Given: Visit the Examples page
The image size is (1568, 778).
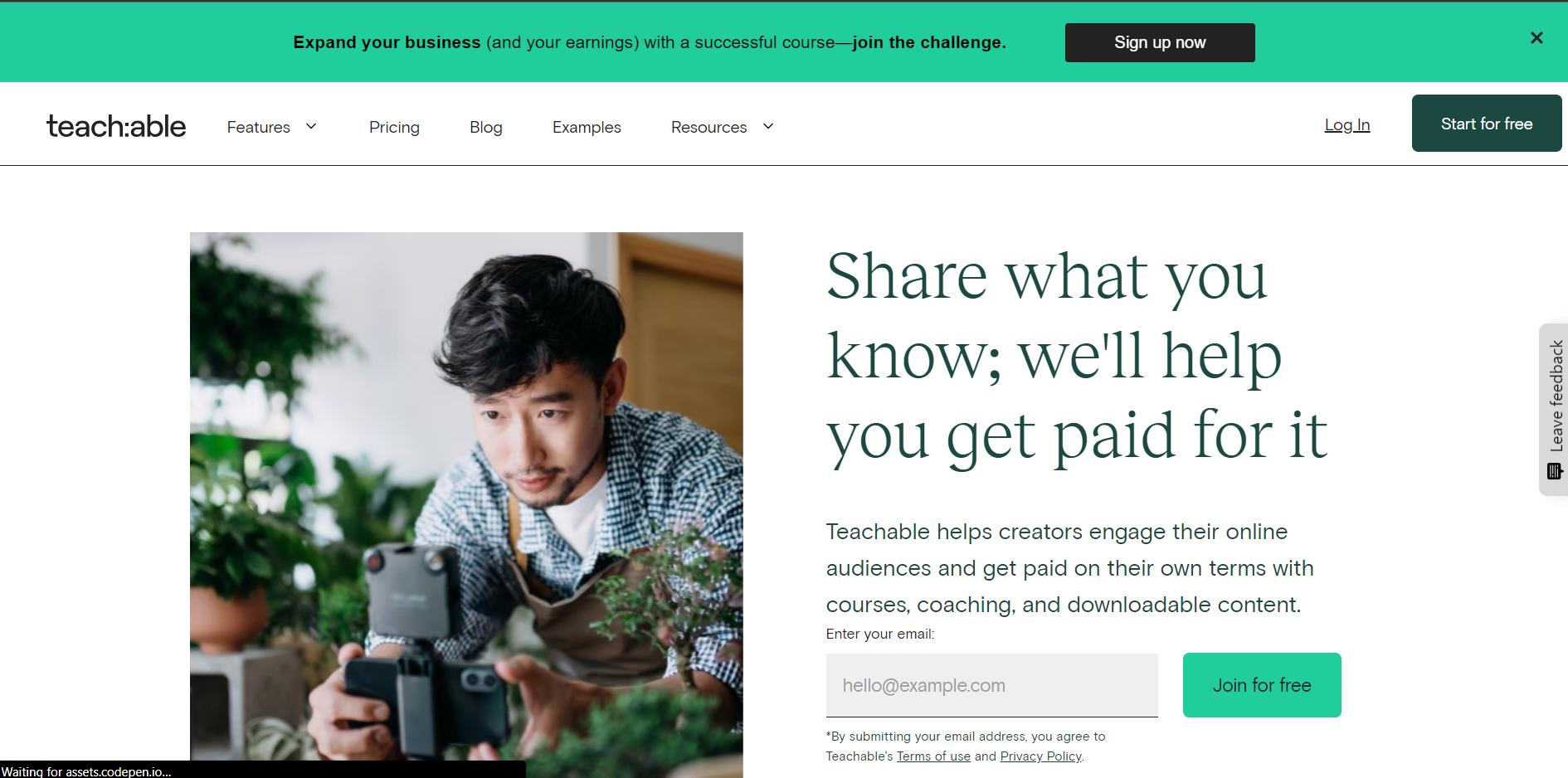Looking at the screenshot, I should [587, 127].
